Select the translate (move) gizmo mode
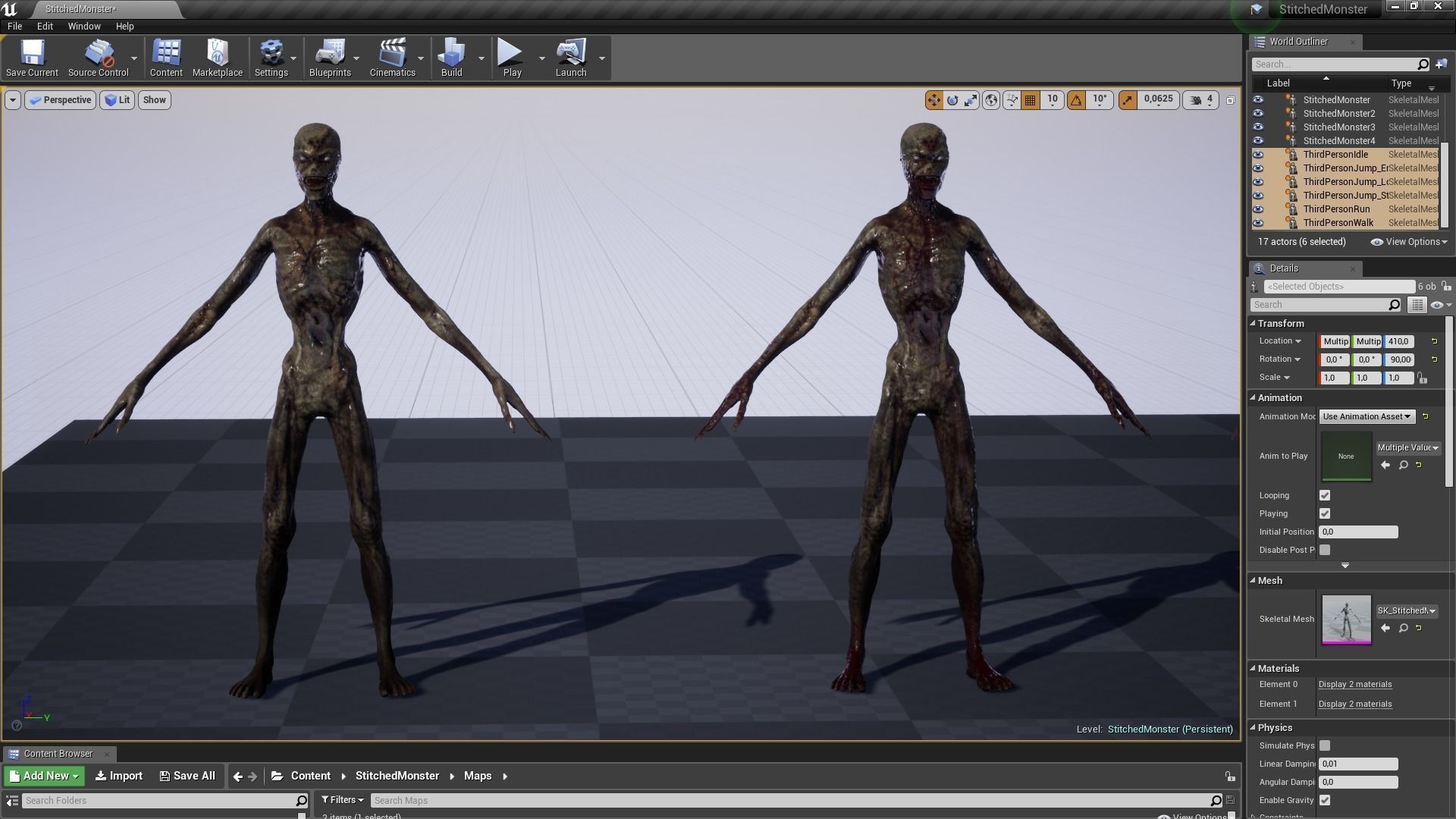This screenshot has width=1456, height=819. click(x=934, y=100)
